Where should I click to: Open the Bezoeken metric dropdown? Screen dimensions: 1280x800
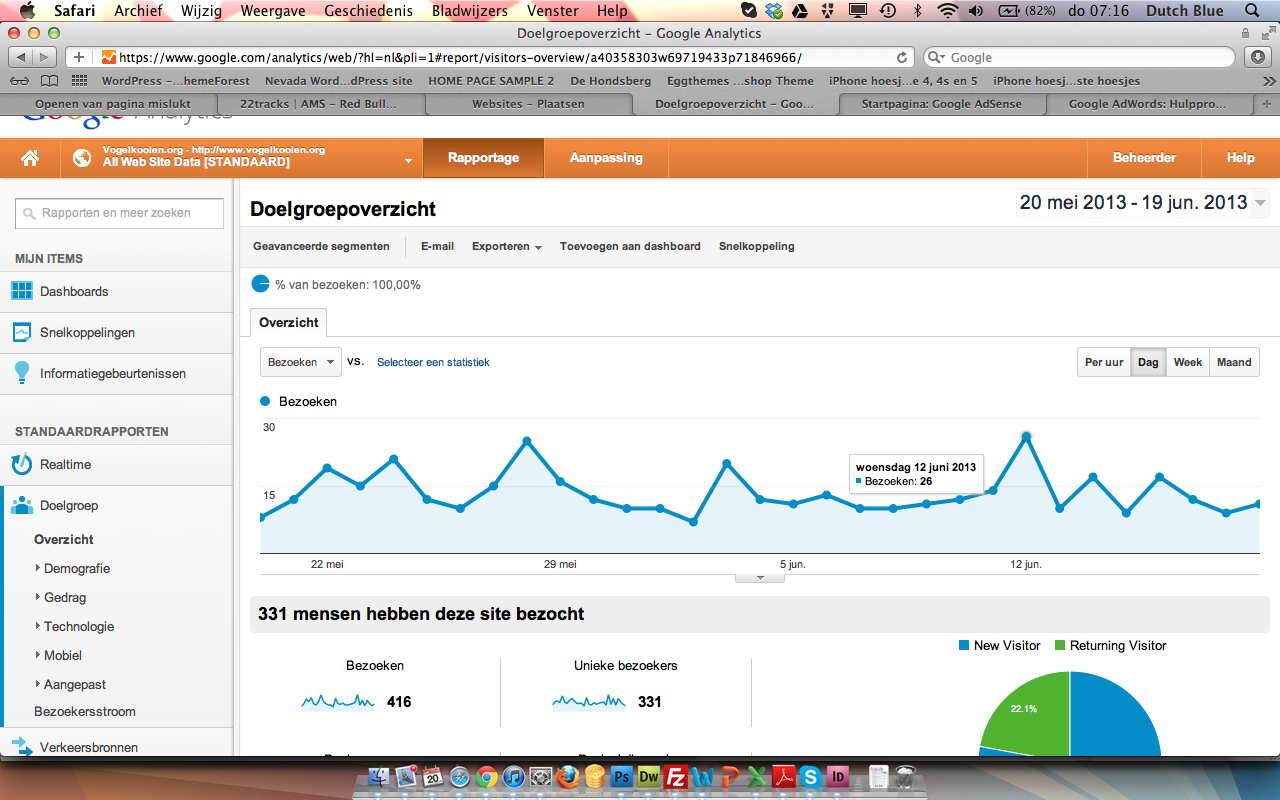[x=300, y=362]
